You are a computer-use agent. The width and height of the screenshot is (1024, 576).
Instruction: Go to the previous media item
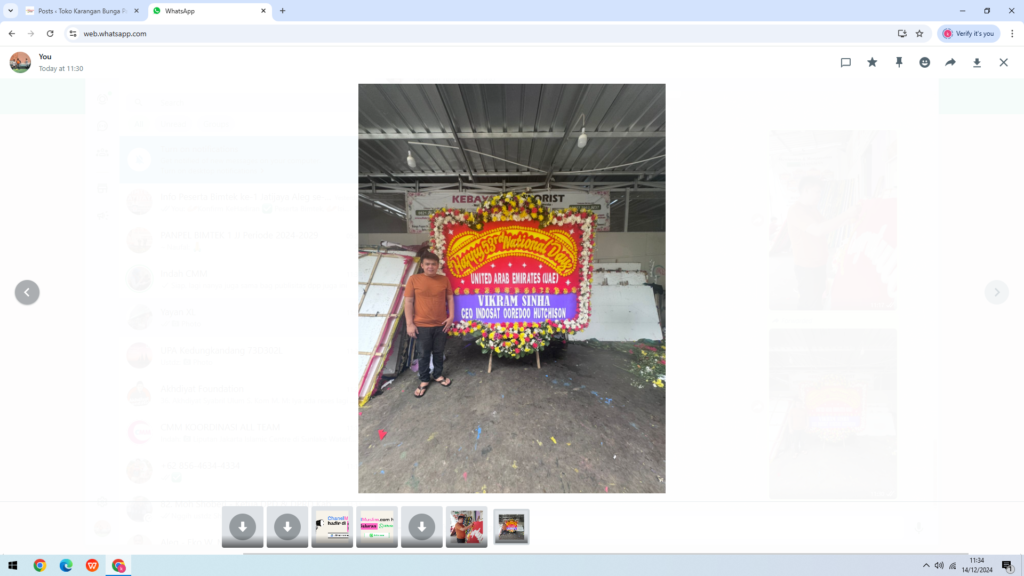(27, 292)
